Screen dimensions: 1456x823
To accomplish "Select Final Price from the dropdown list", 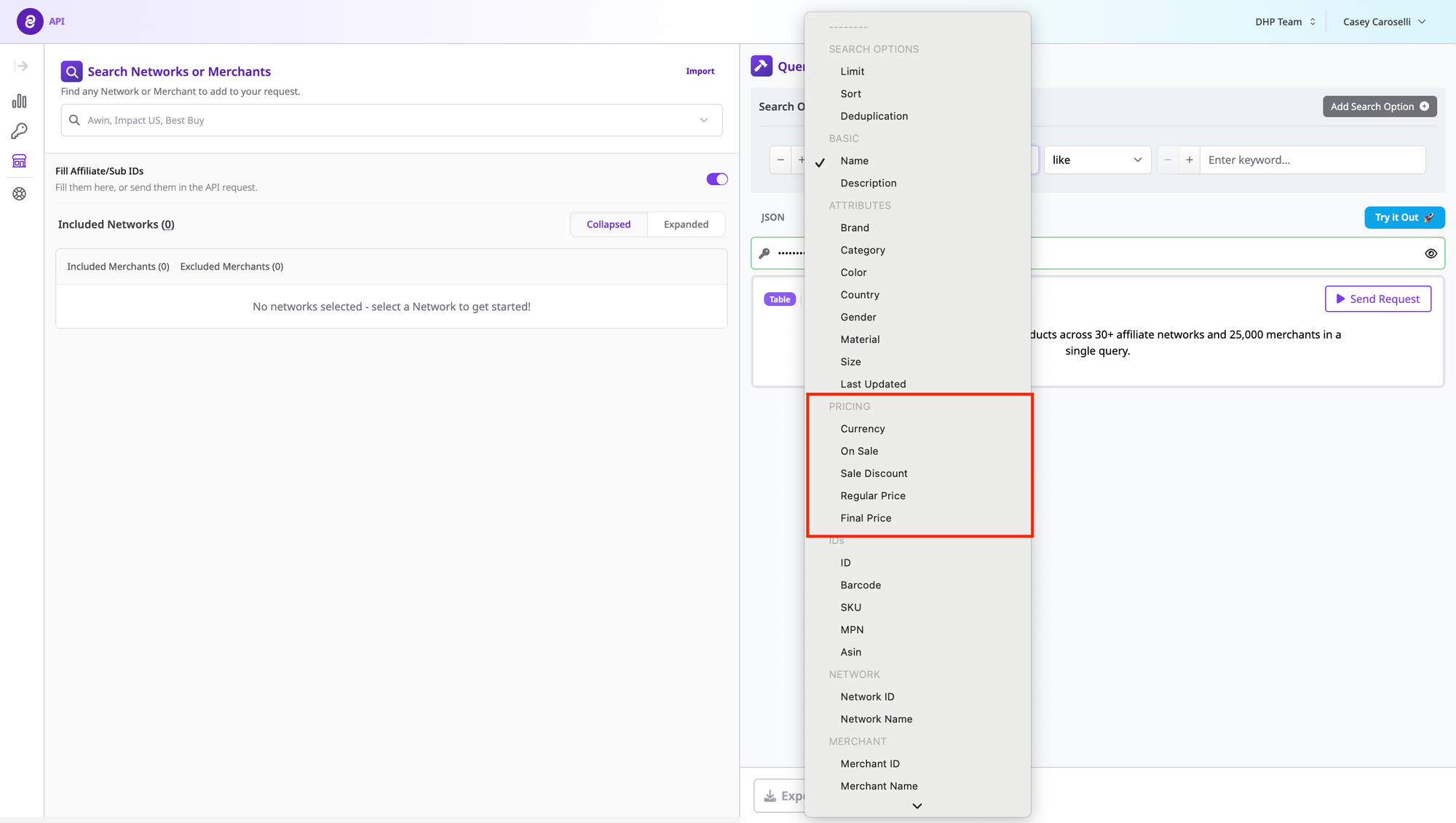I will (x=866, y=519).
